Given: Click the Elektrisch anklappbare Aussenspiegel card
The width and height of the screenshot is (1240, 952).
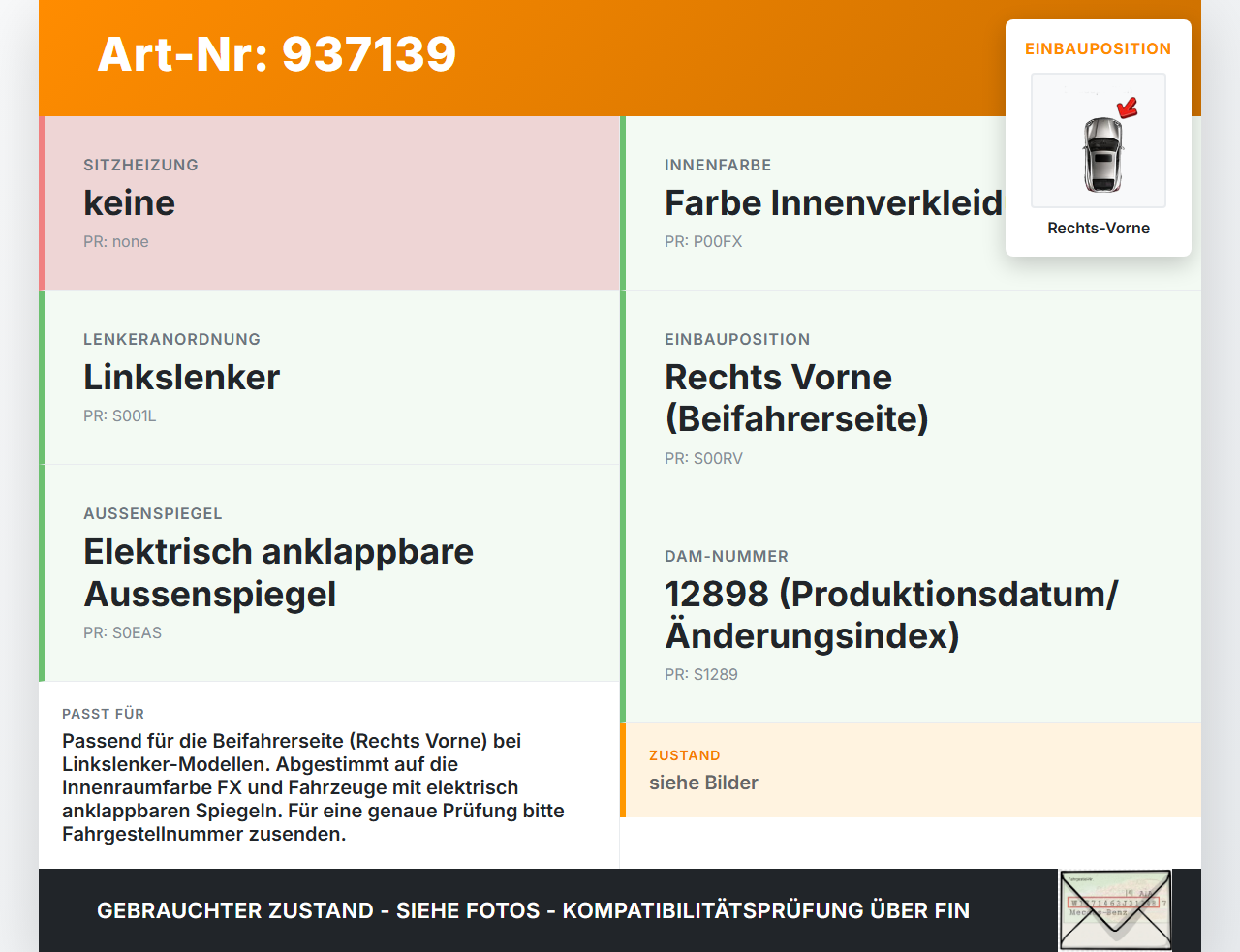Looking at the screenshot, I should click(329, 573).
